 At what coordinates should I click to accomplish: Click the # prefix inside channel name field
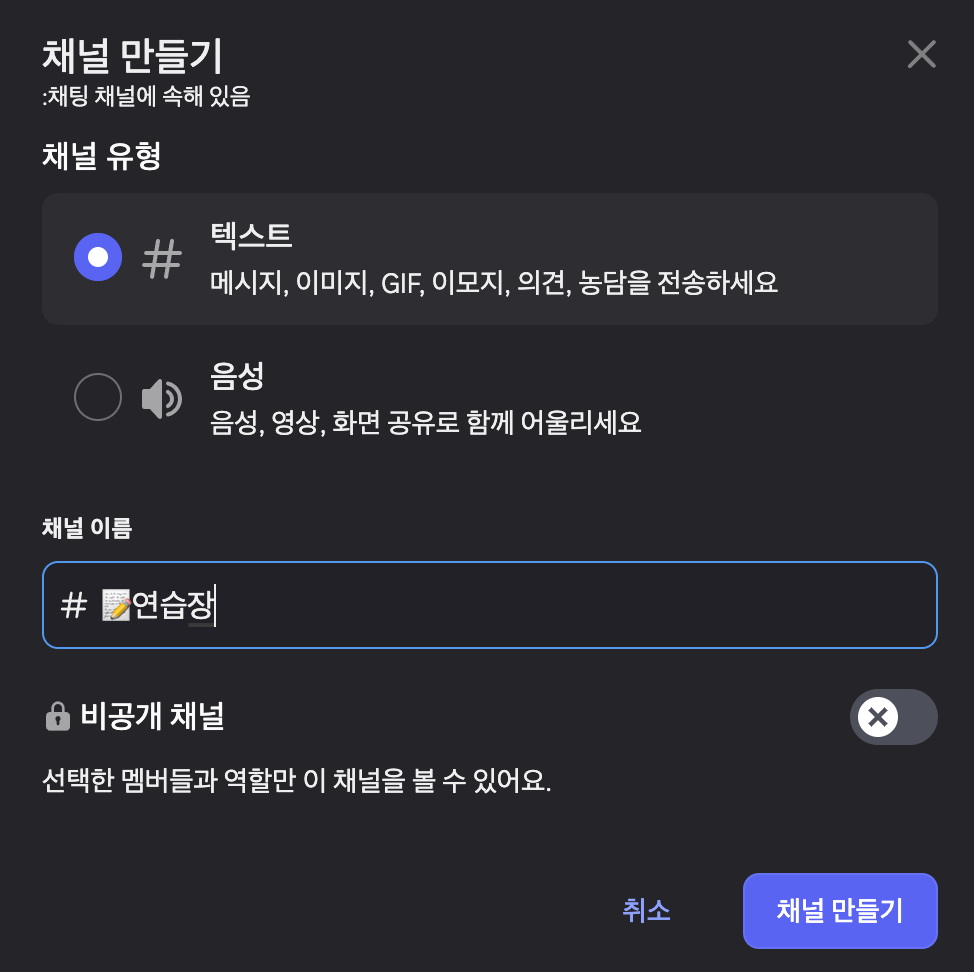[x=75, y=604]
